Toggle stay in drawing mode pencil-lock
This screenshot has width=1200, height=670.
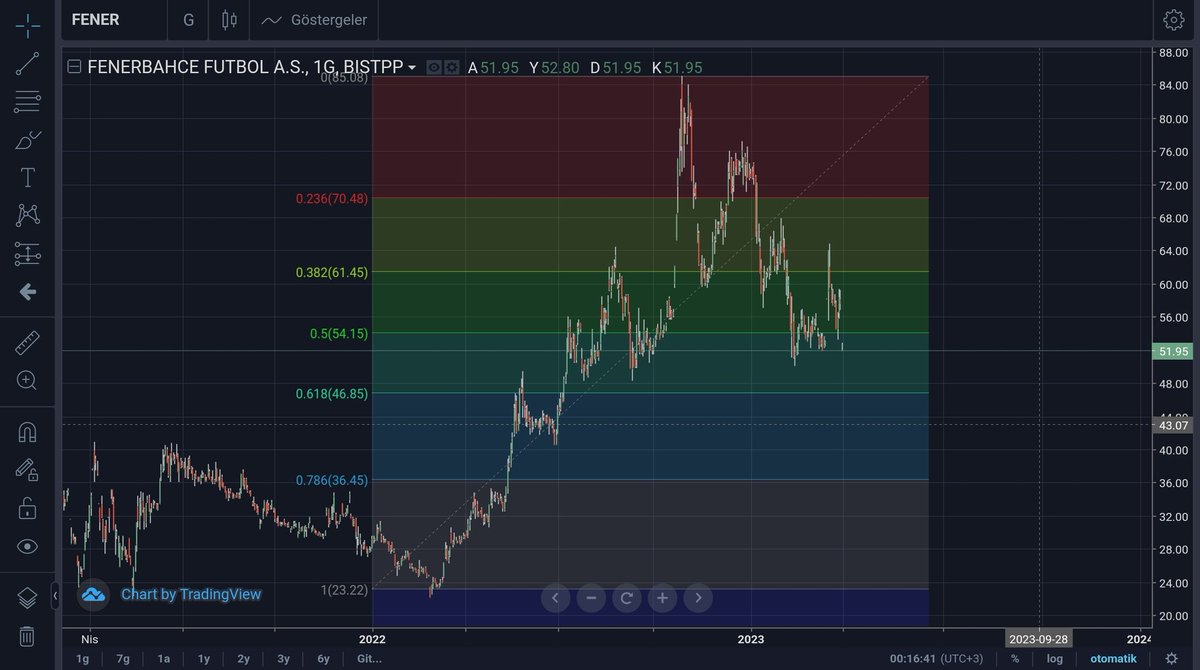pos(27,470)
